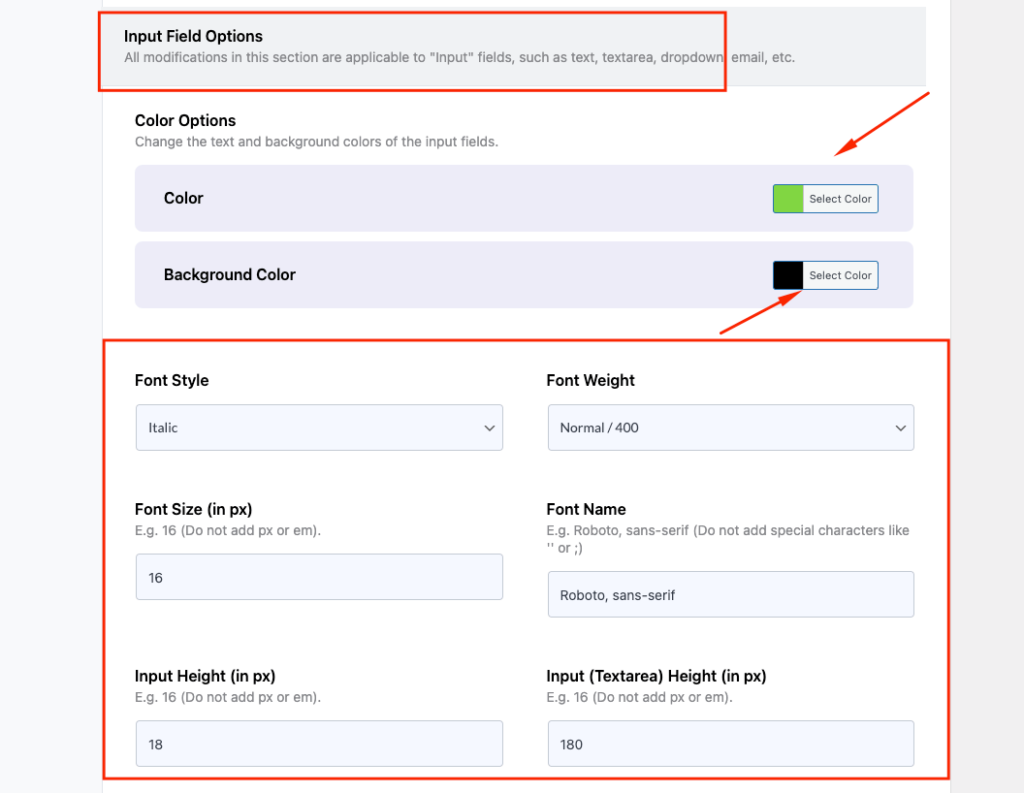The width and height of the screenshot is (1024, 793).
Task: Click the Input Height field showing 18
Action: tap(318, 744)
